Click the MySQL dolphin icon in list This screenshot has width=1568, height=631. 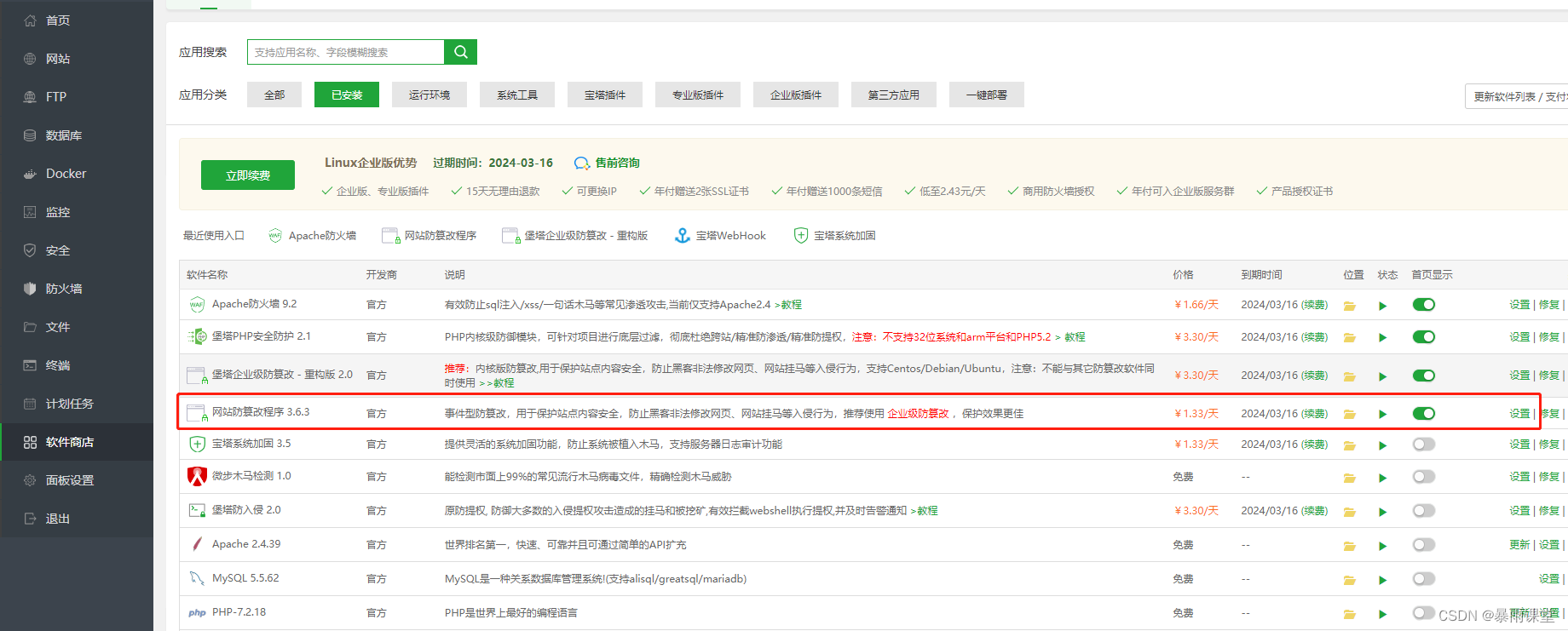tap(197, 578)
